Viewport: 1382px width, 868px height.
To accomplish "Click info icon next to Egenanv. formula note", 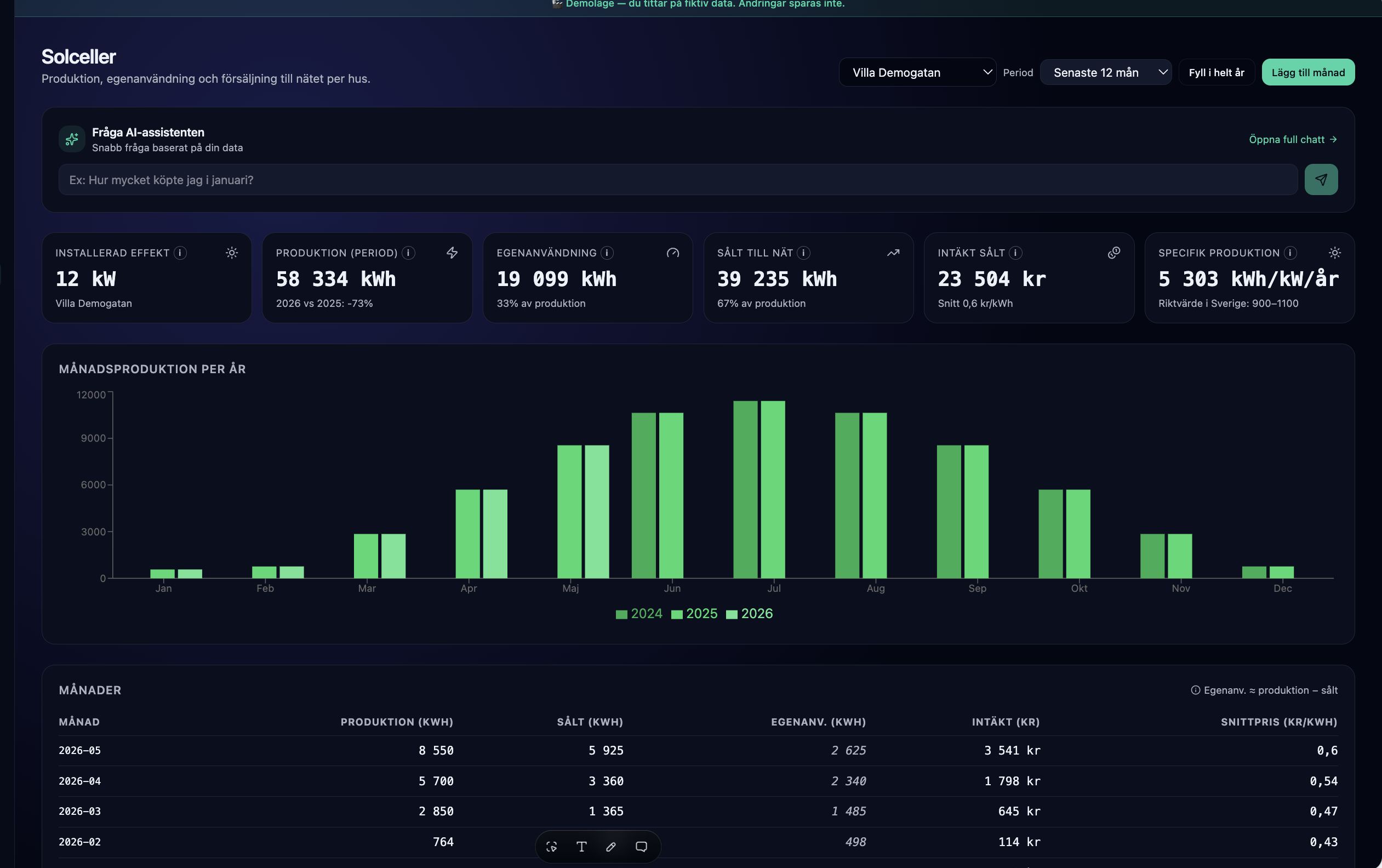I will (1196, 690).
